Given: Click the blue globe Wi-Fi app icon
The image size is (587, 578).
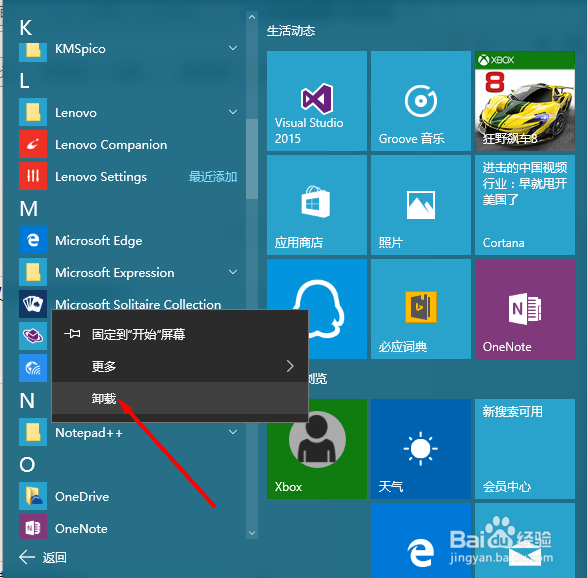Looking at the screenshot, I should pos(33,368).
